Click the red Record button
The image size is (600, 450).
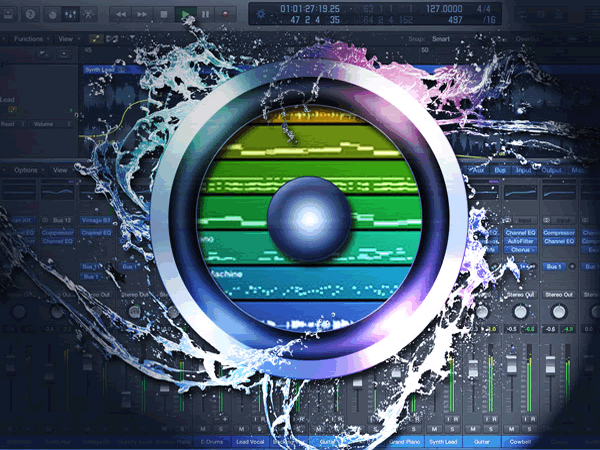(x=226, y=15)
